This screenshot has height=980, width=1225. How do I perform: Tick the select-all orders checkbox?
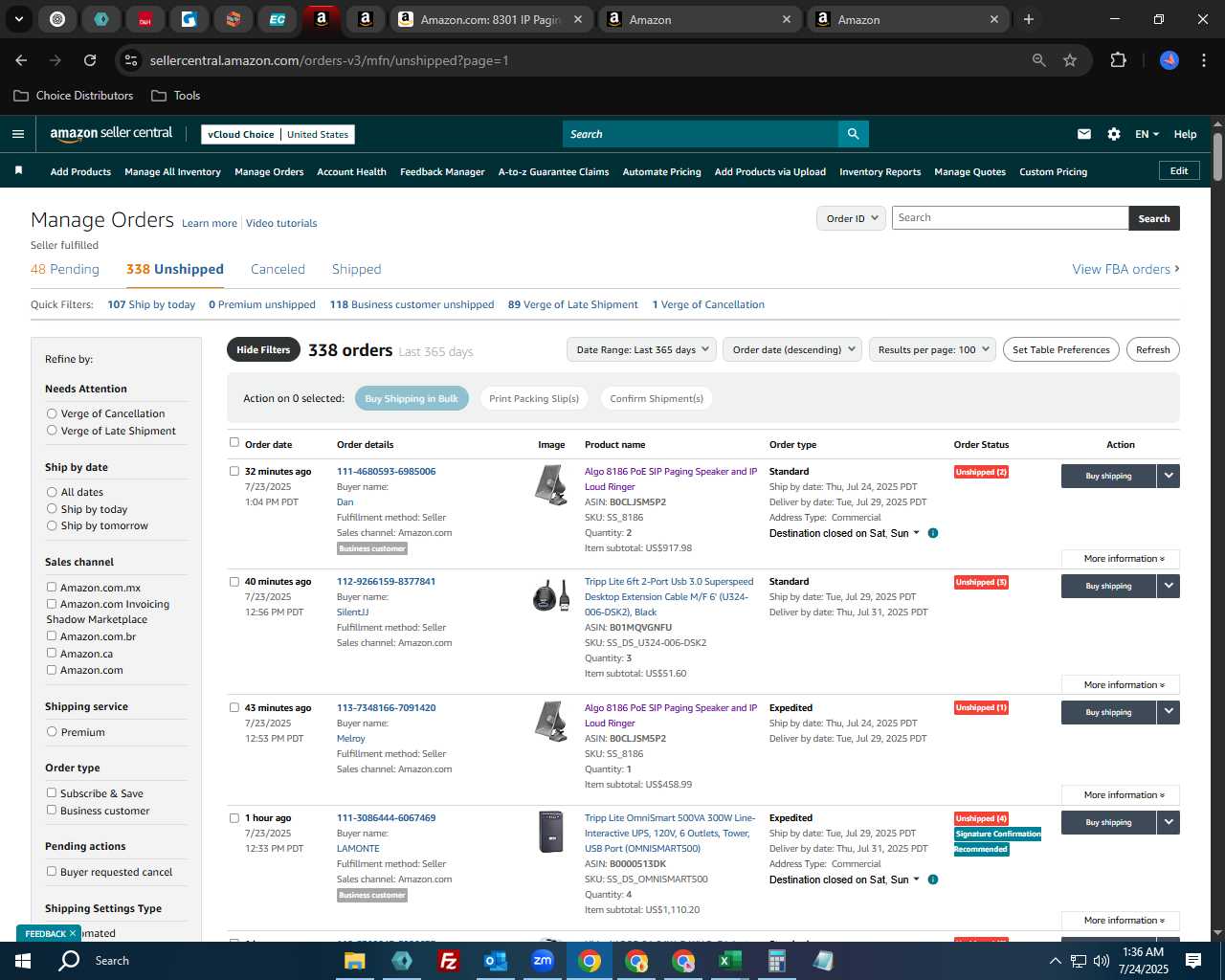tap(234, 443)
